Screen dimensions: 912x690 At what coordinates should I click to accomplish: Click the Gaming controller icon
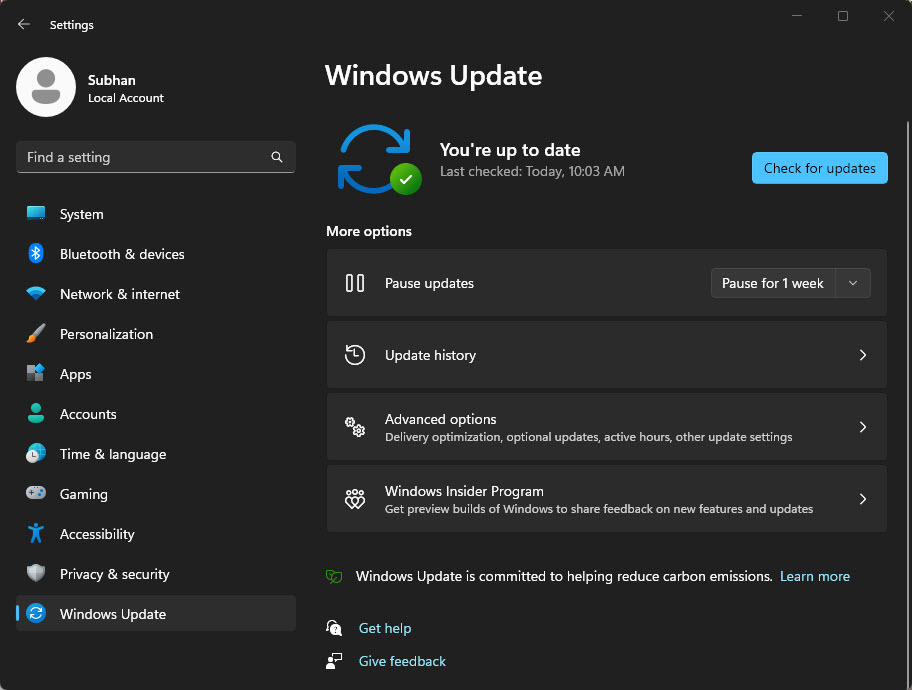pos(36,493)
